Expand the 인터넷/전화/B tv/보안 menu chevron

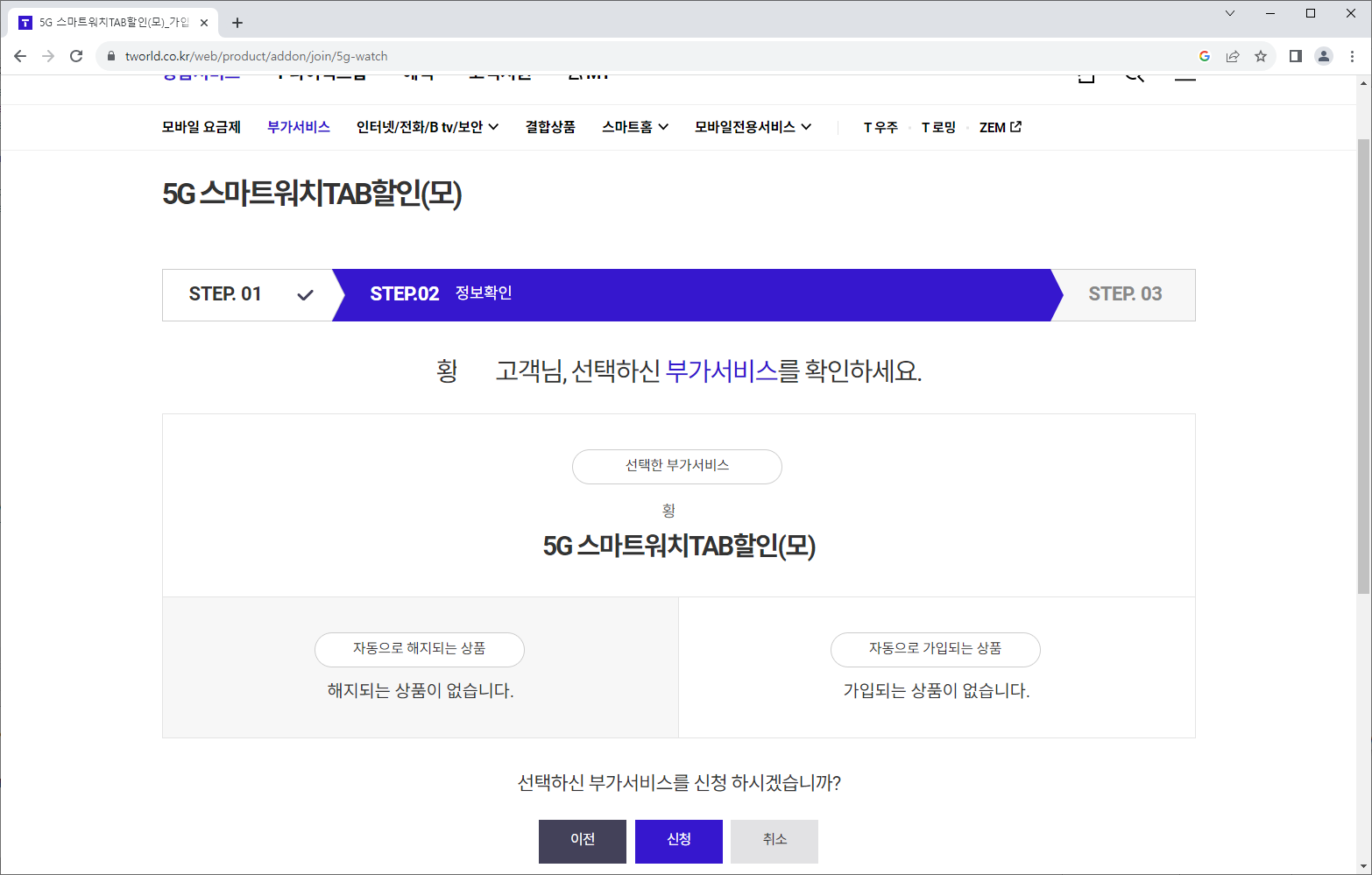pos(494,127)
